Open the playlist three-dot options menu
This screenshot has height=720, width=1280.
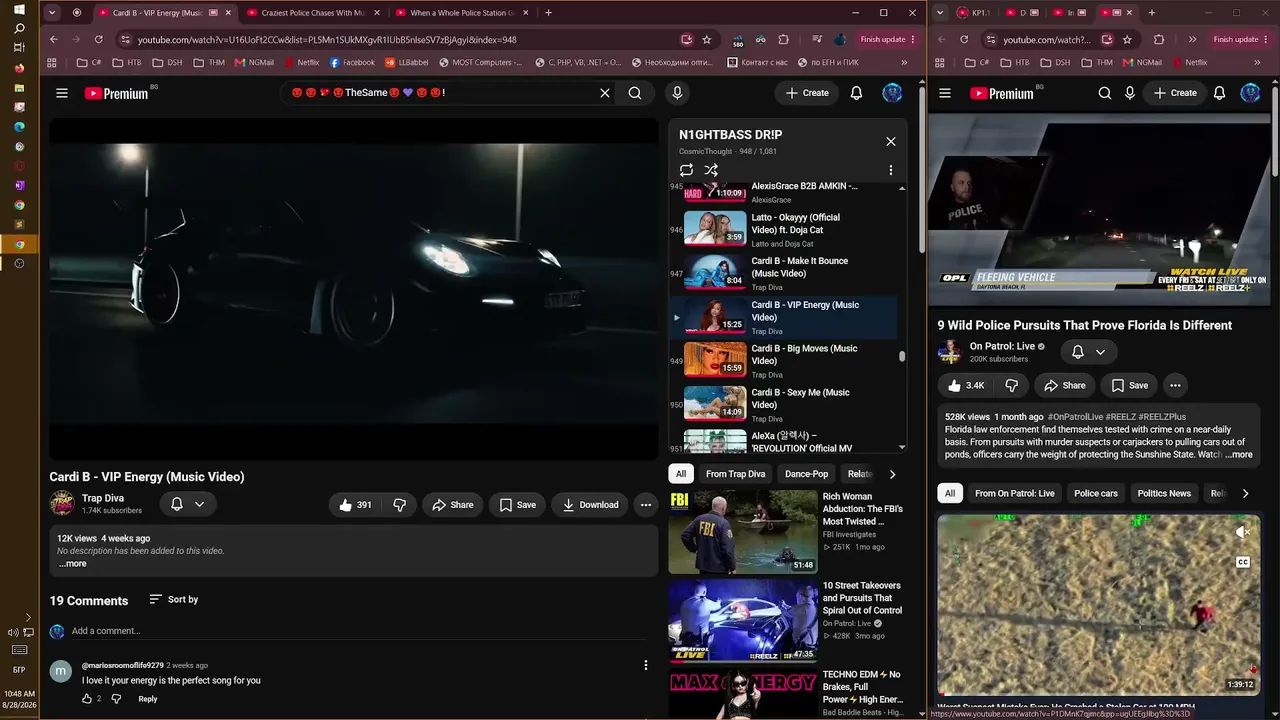pos(891,170)
